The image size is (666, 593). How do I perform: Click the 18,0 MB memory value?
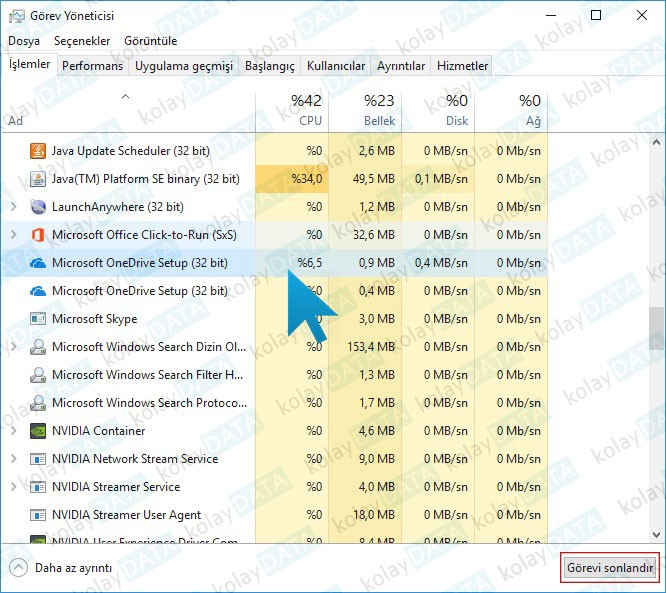click(374, 515)
